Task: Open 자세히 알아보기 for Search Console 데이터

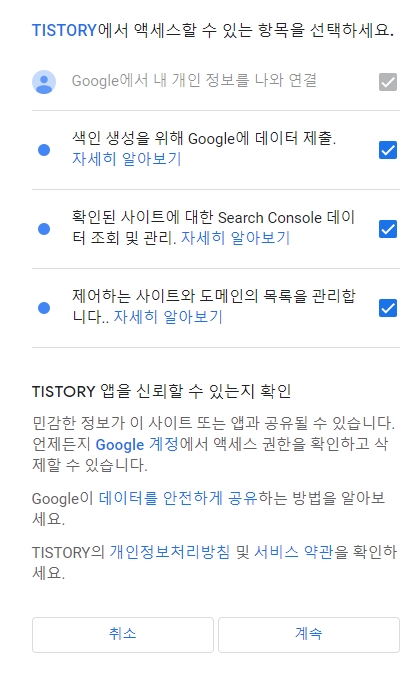Action: (x=235, y=238)
